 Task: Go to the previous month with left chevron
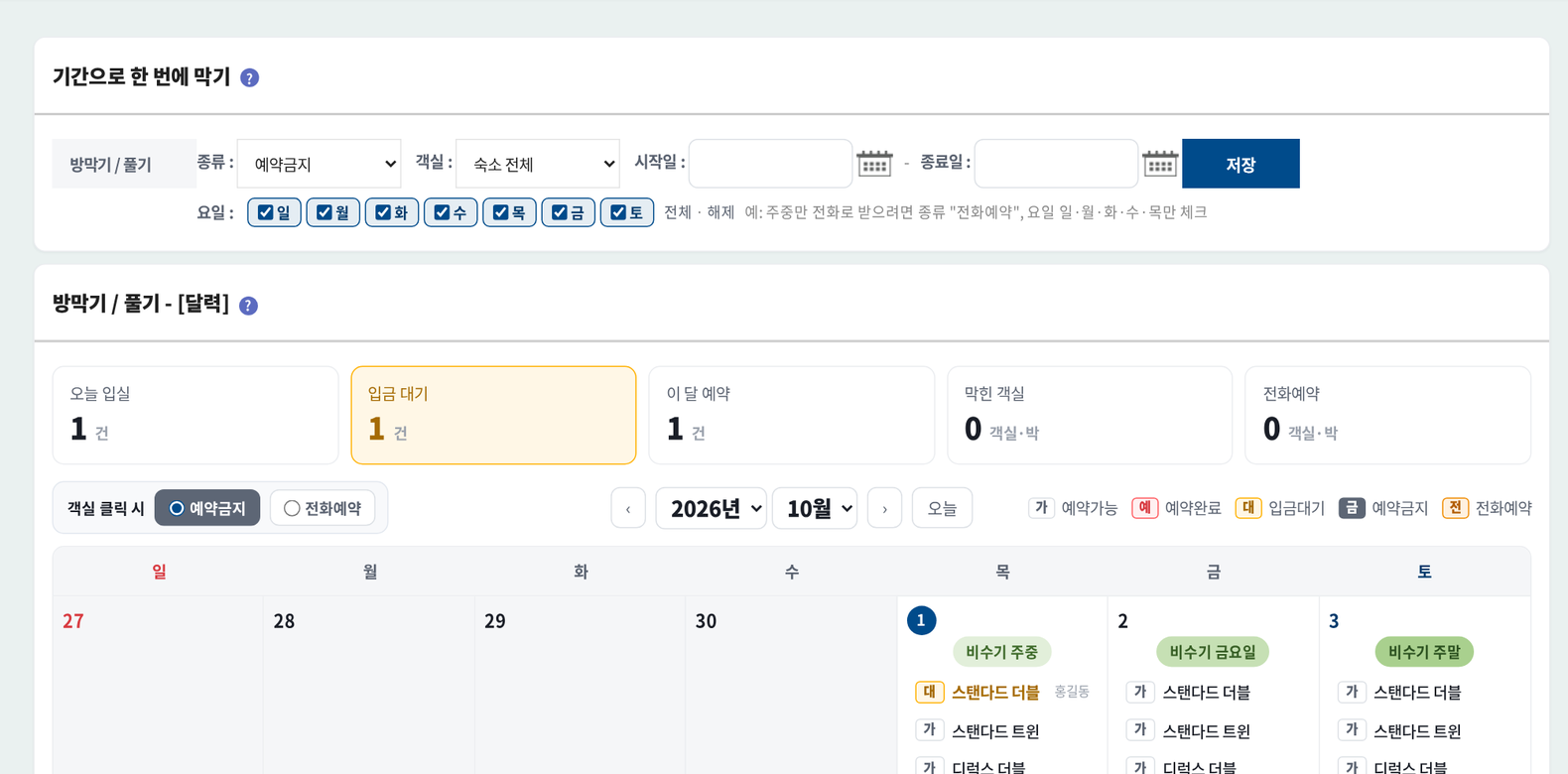click(628, 508)
